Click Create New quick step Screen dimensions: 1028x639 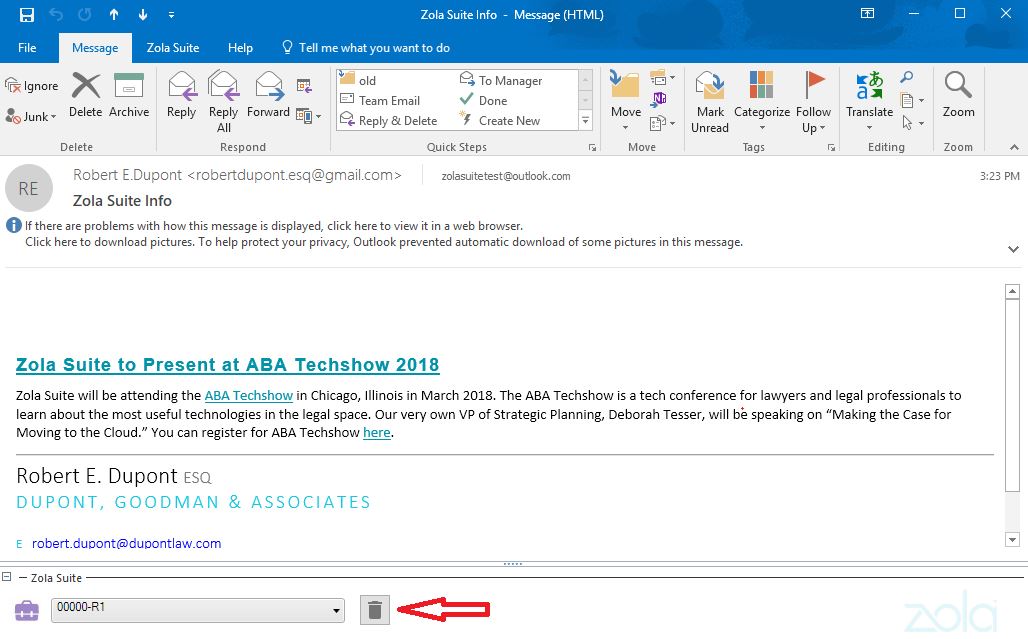pos(500,121)
